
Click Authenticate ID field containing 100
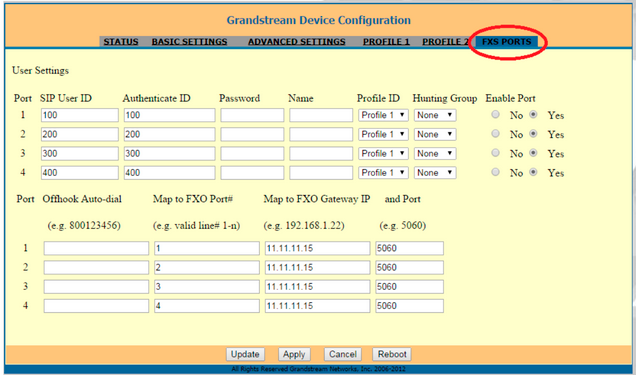pyautogui.click(x=170, y=115)
